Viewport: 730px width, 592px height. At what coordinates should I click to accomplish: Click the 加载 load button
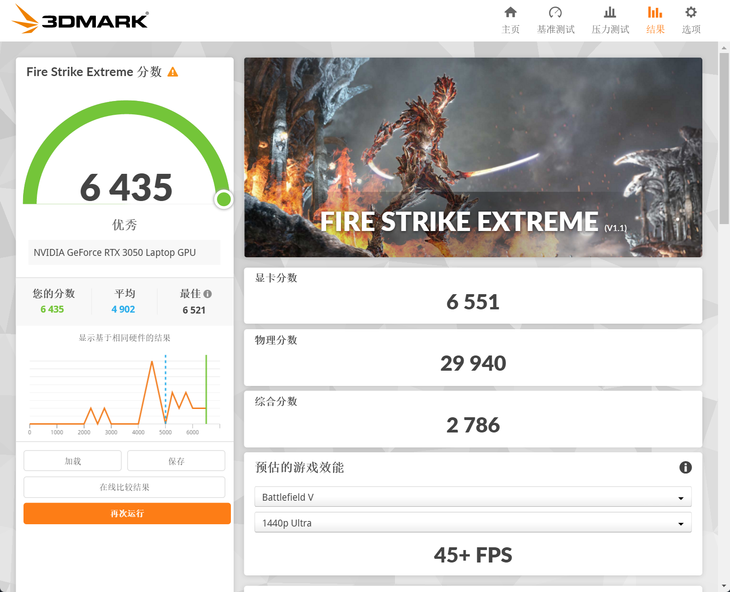click(x=73, y=461)
